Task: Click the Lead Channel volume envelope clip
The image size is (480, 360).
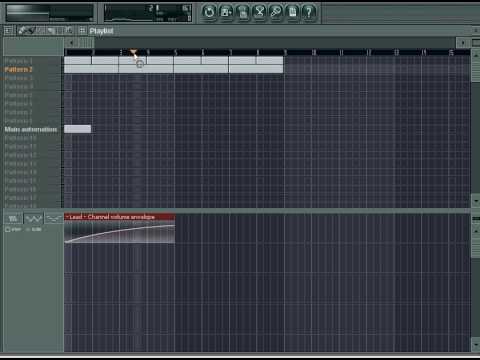Action: [120, 228]
